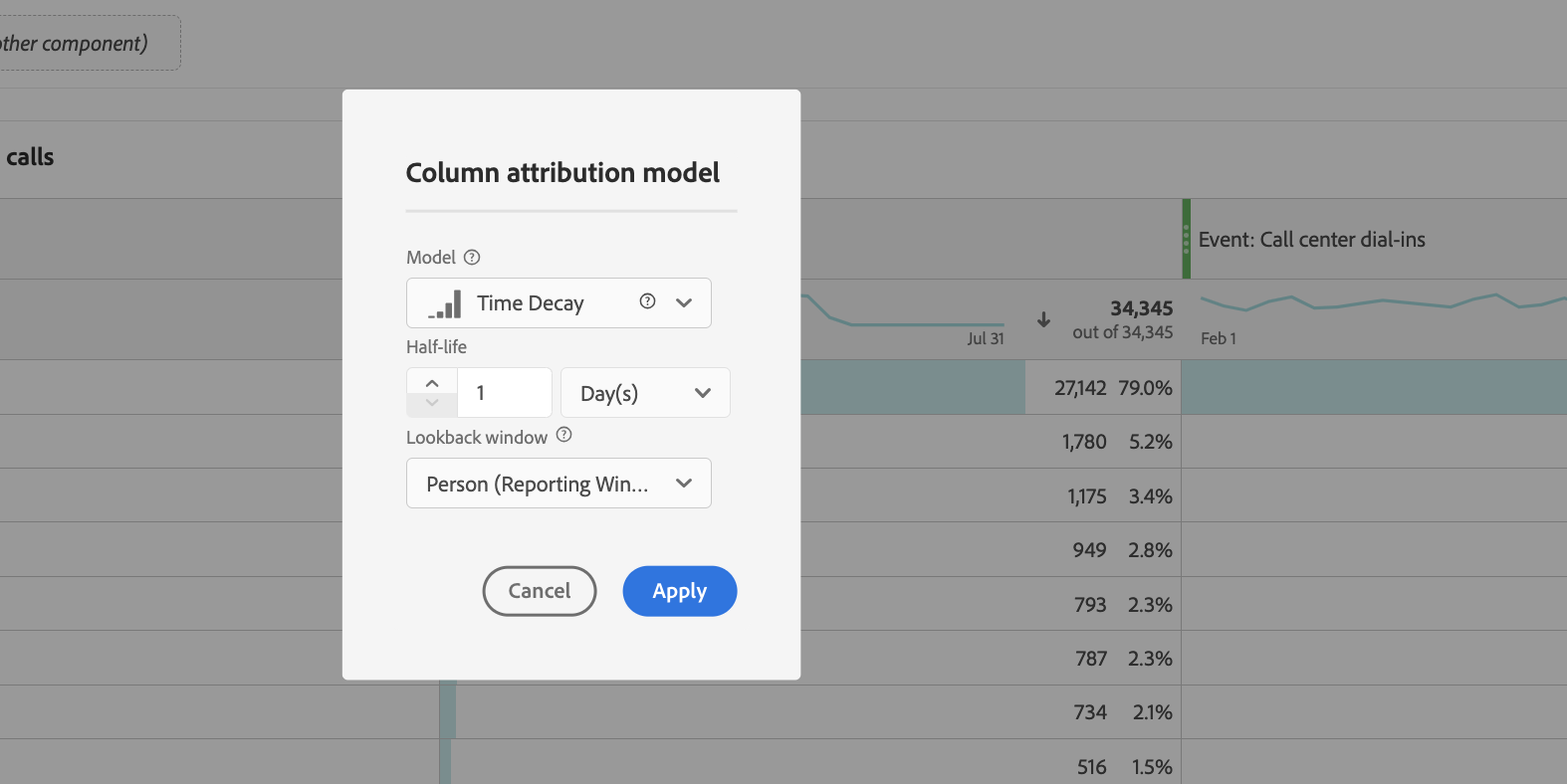The height and width of the screenshot is (784, 1567).
Task: Click the 2.1% percentage value
Action: (x=1153, y=712)
